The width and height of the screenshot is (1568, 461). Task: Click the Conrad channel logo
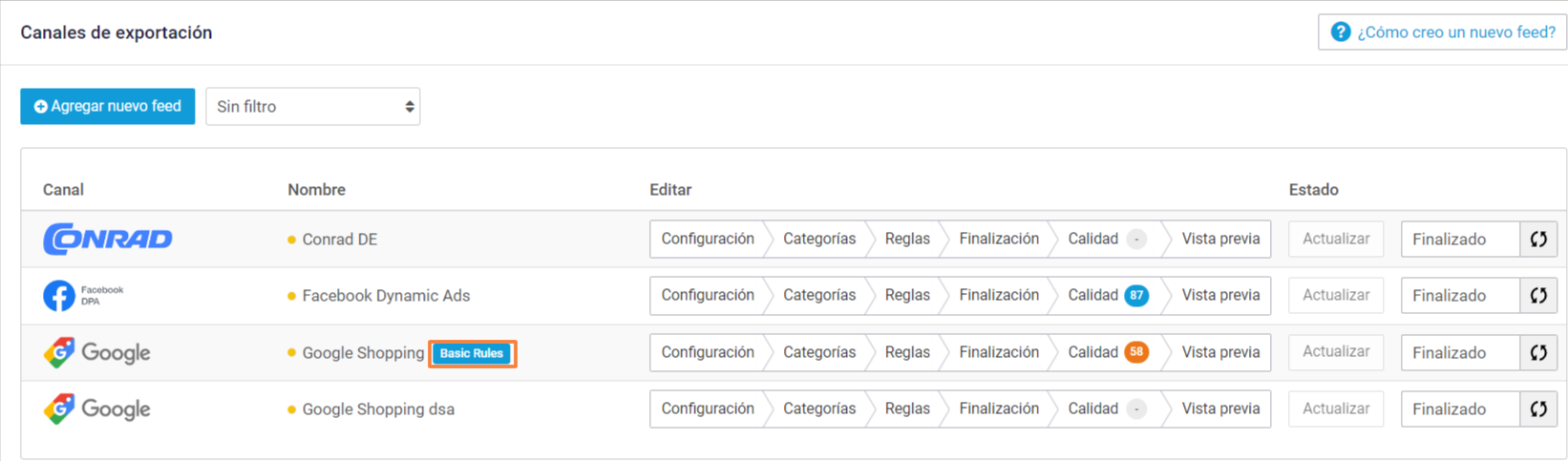[108, 239]
